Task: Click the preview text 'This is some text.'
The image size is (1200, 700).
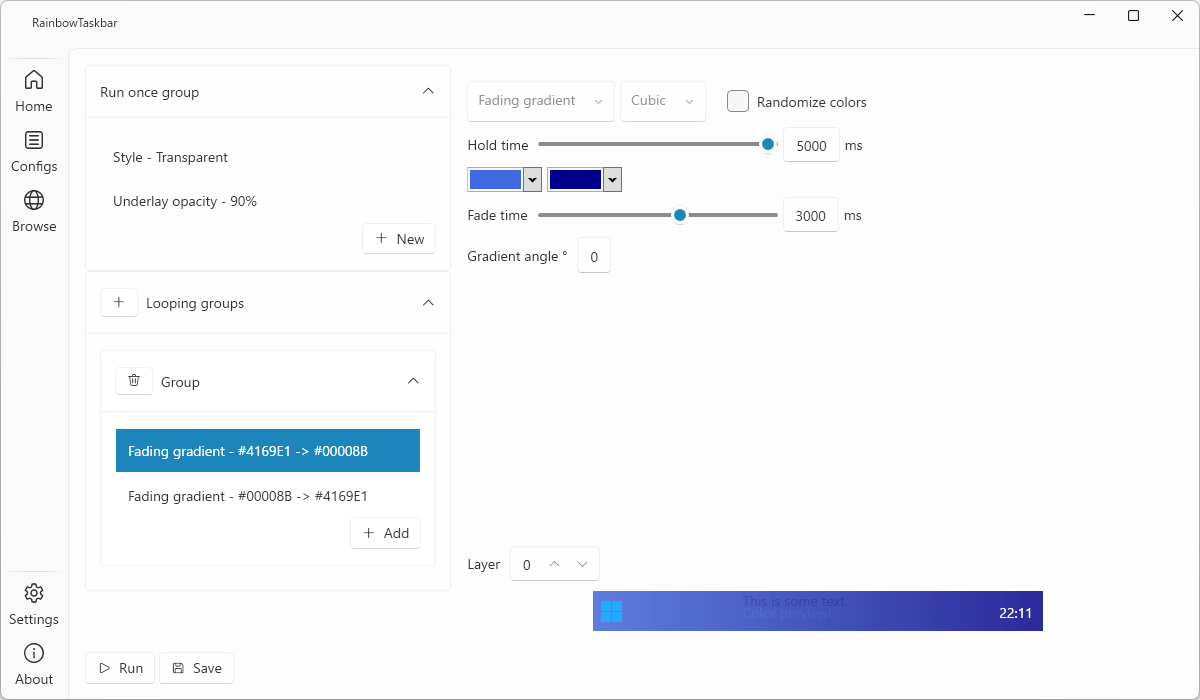Action: click(x=795, y=601)
